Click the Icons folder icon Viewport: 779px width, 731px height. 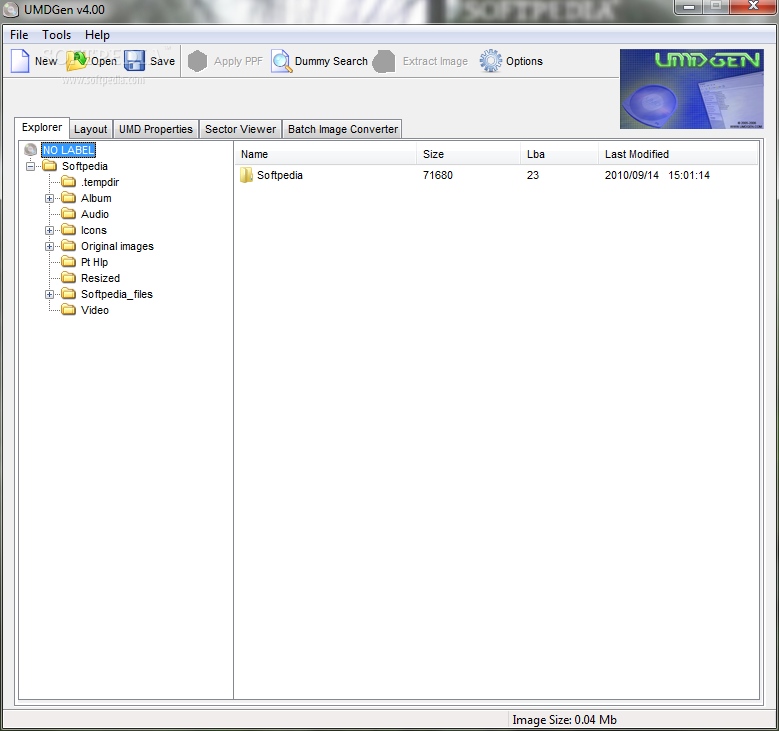click(x=69, y=230)
